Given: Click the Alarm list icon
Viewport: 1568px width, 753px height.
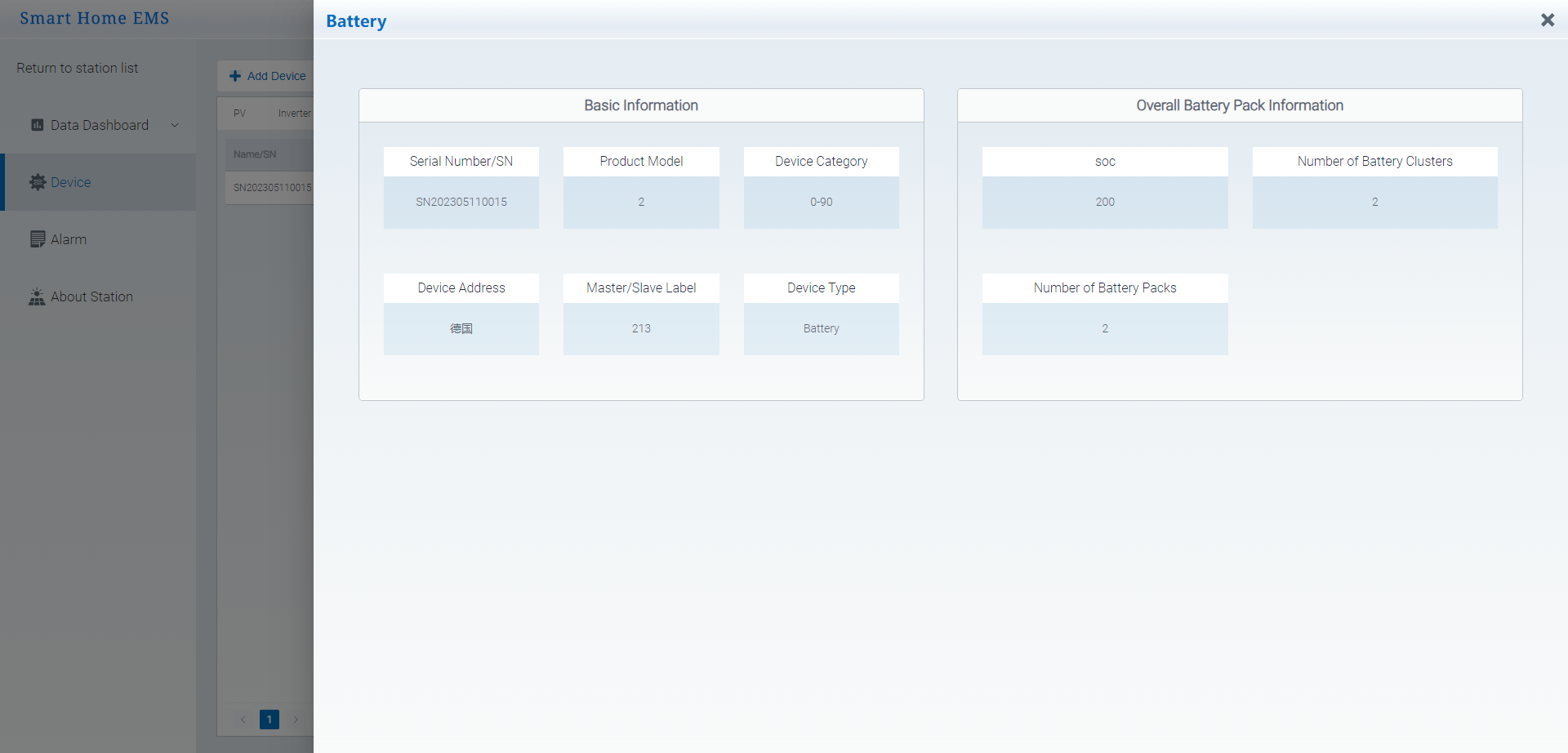Looking at the screenshot, I should pos(38,239).
